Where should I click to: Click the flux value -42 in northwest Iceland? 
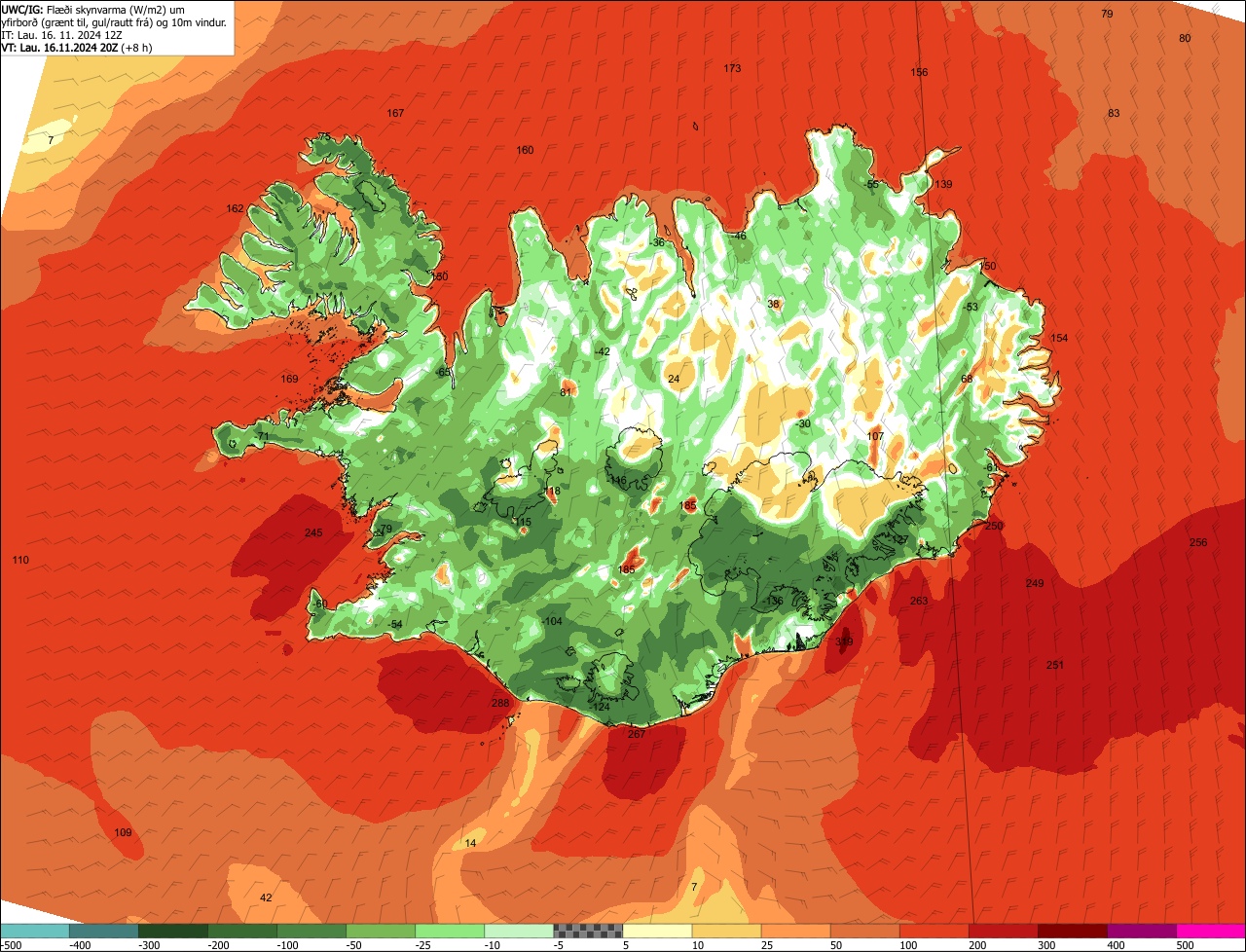603,351
